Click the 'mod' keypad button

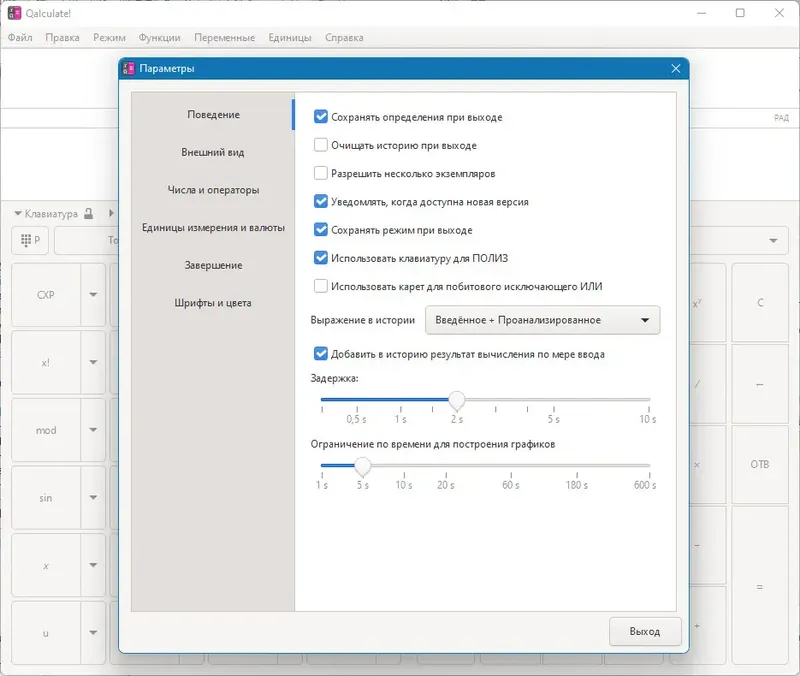coord(46,430)
